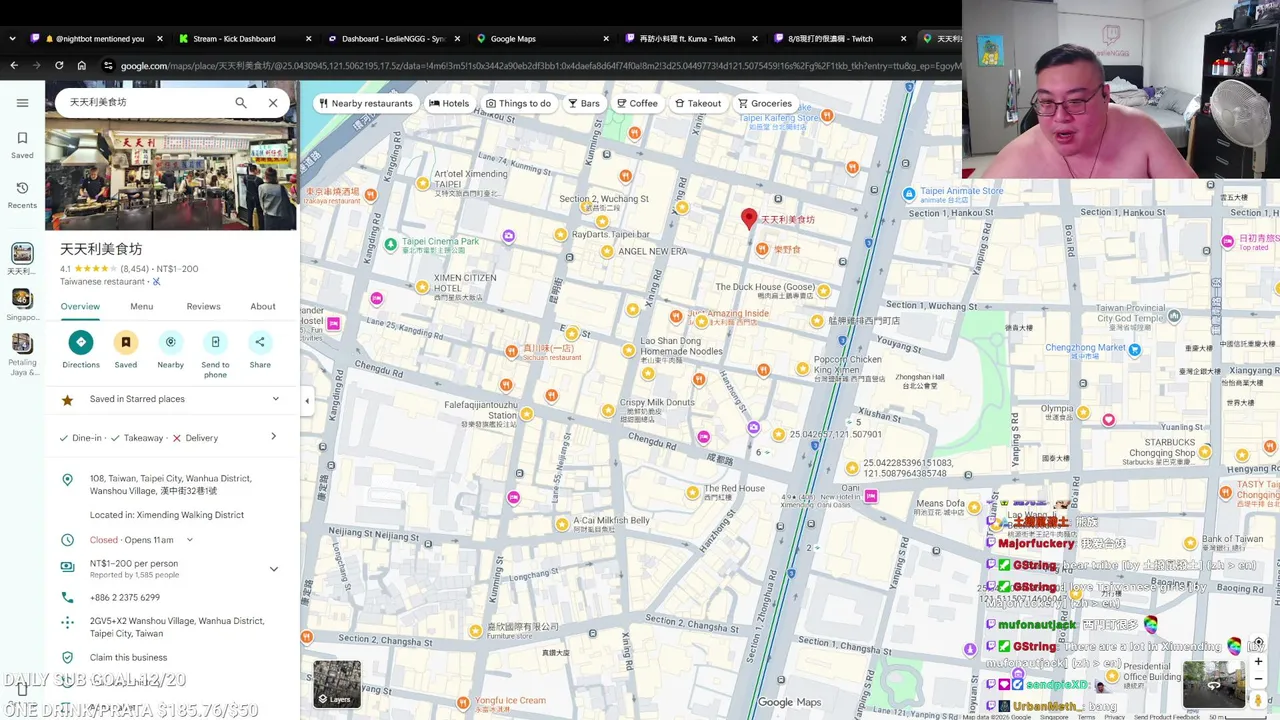Click the Privacy footer link
Viewport: 1280px width, 720px height.
[x=1113, y=717]
